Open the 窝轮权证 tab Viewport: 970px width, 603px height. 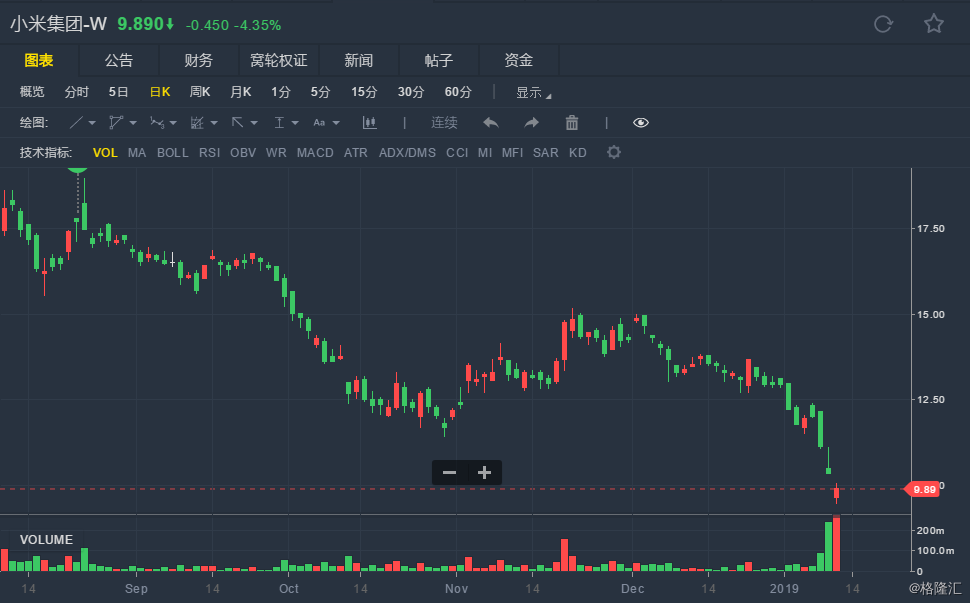(278, 61)
